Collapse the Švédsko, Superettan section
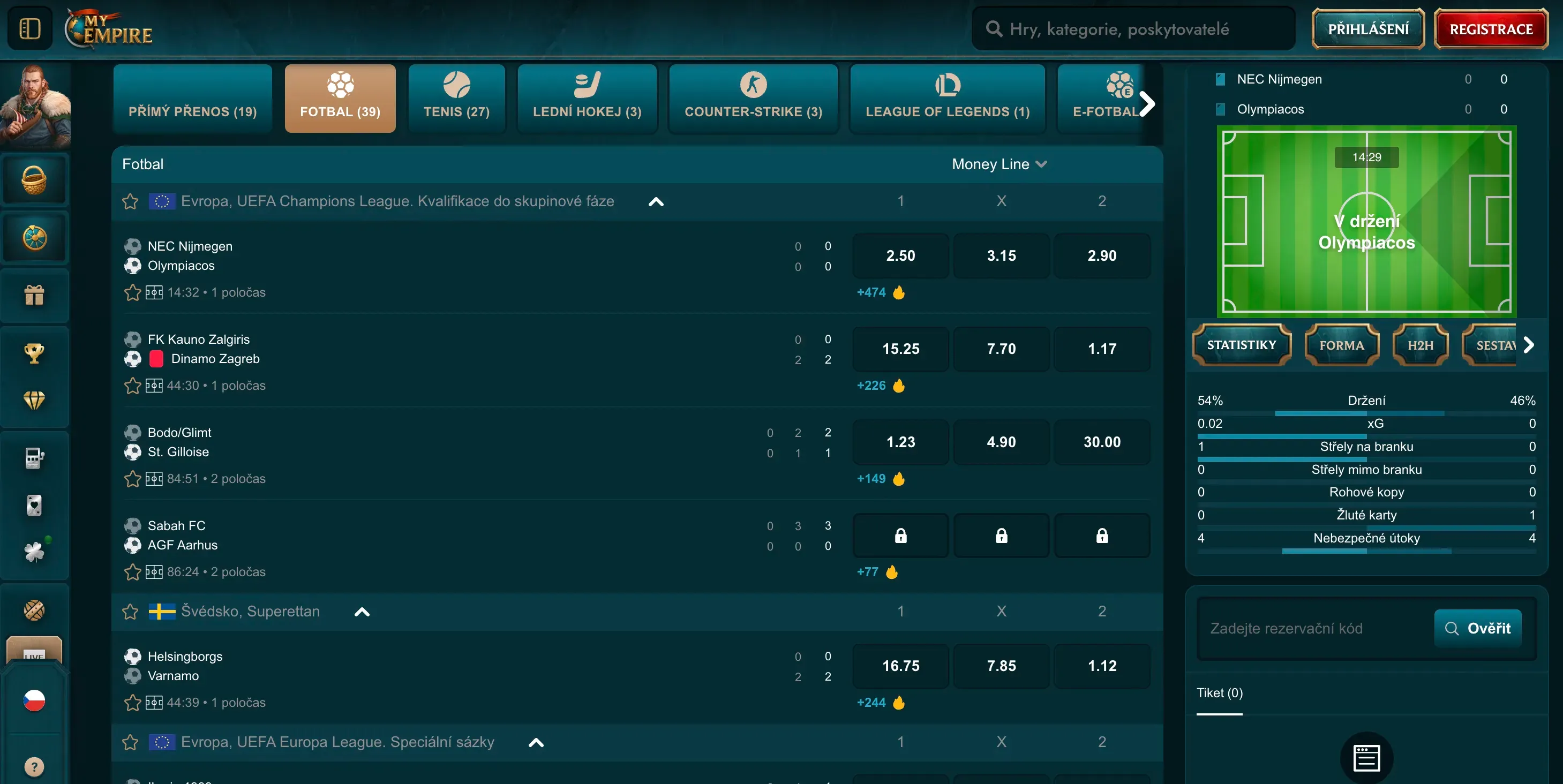The image size is (1563, 784). pos(362,612)
